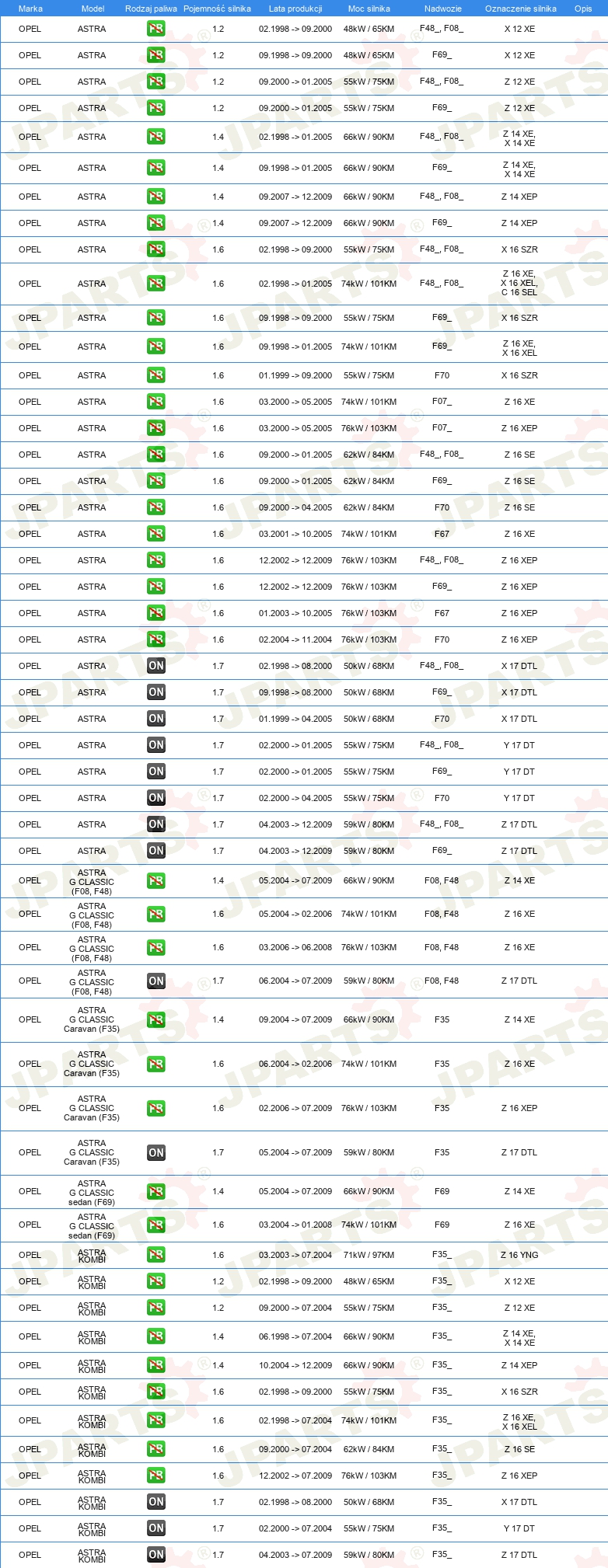This screenshot has width=608, height=1568.
Task: Select the years cell 10.2004 -> 12.2009
Action: click(295, 1365)
